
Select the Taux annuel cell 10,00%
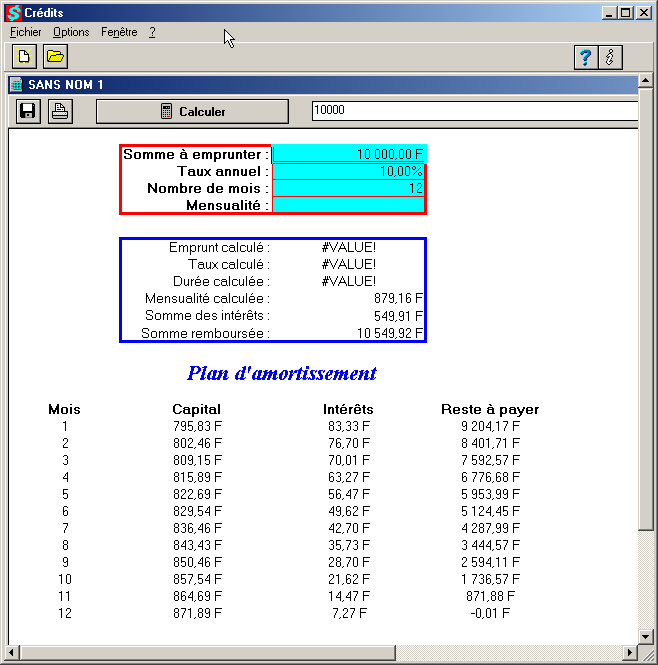click(349, 171)
